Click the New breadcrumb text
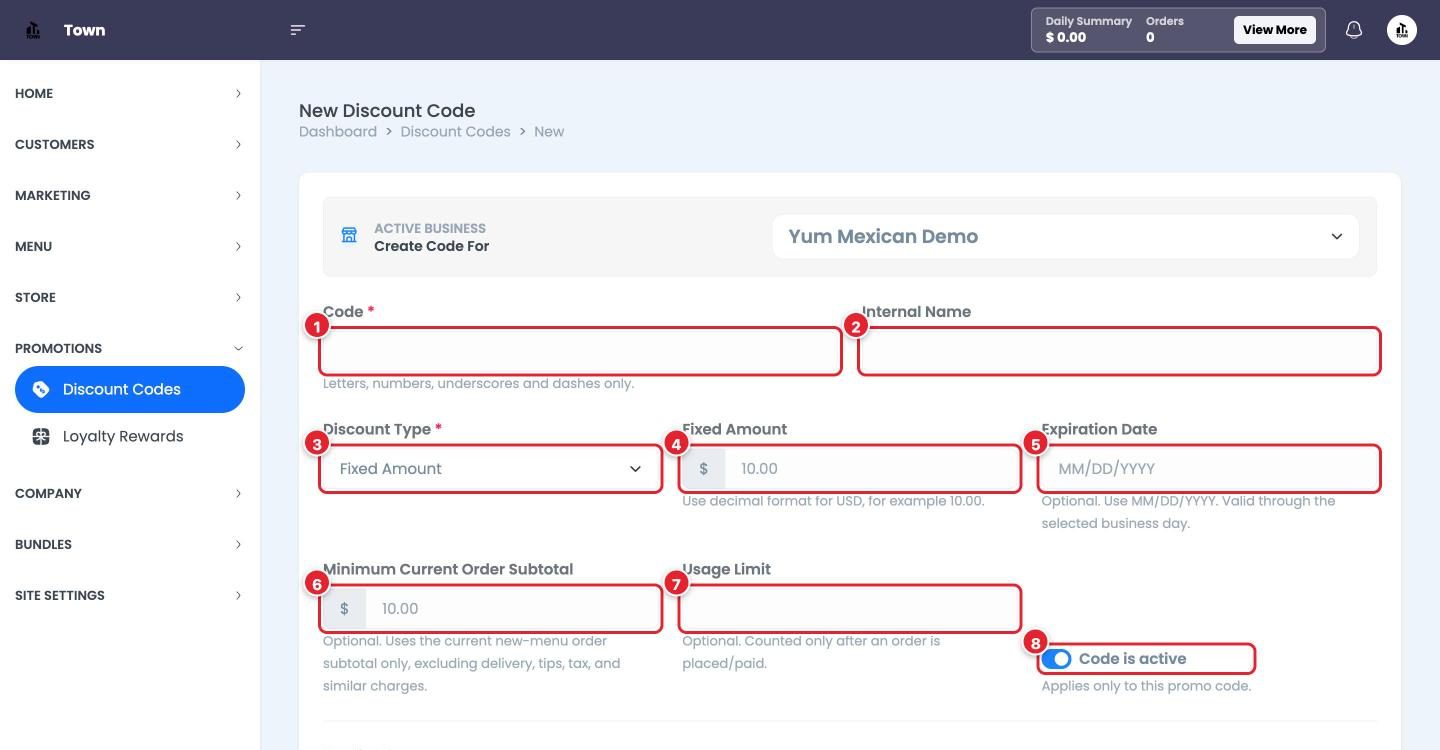This screenshot has width=1440, height=750. [549, 132]
